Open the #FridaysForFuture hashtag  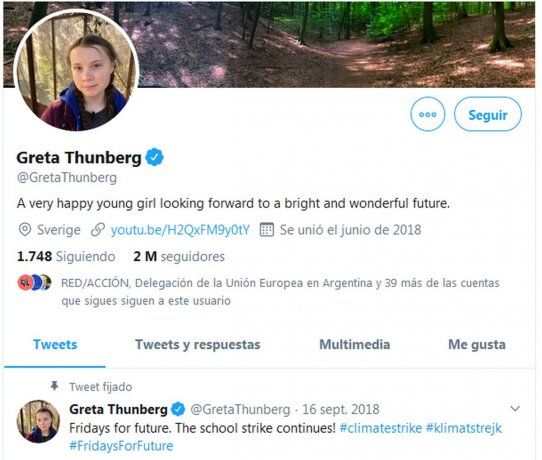click(x=121, y=445)
